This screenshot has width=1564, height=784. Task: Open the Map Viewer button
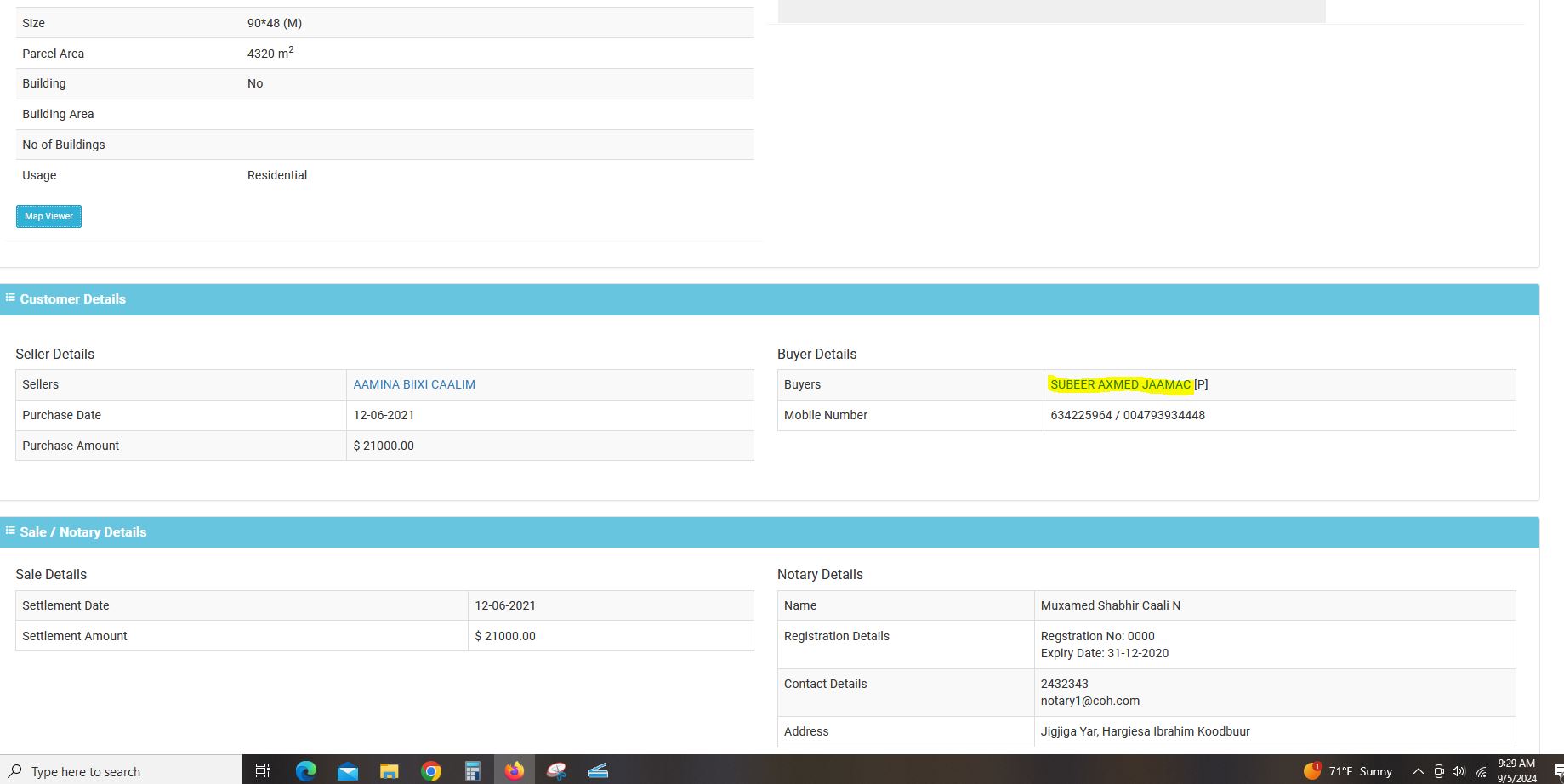[x=48, y=216]
